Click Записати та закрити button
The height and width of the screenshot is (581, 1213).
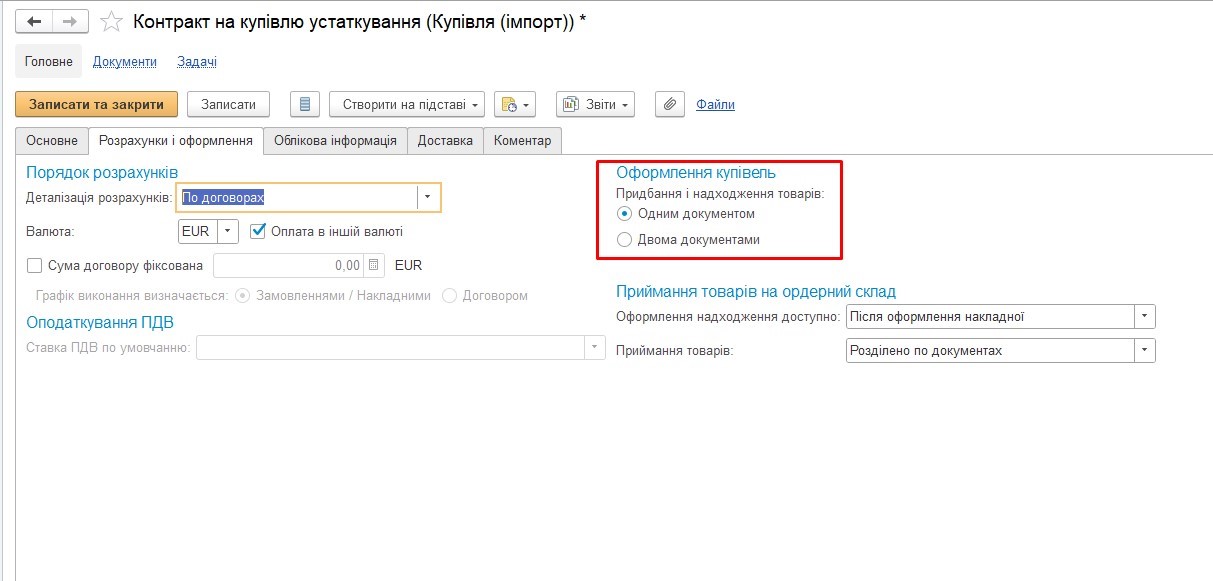(97, 104)
